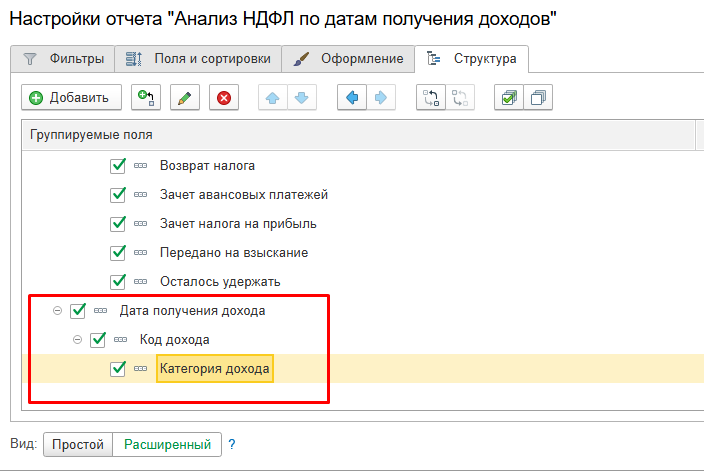The width and height of the screenshot is (704, 471).
Task: Select the Структура tab
Action: tap(471, 59)
